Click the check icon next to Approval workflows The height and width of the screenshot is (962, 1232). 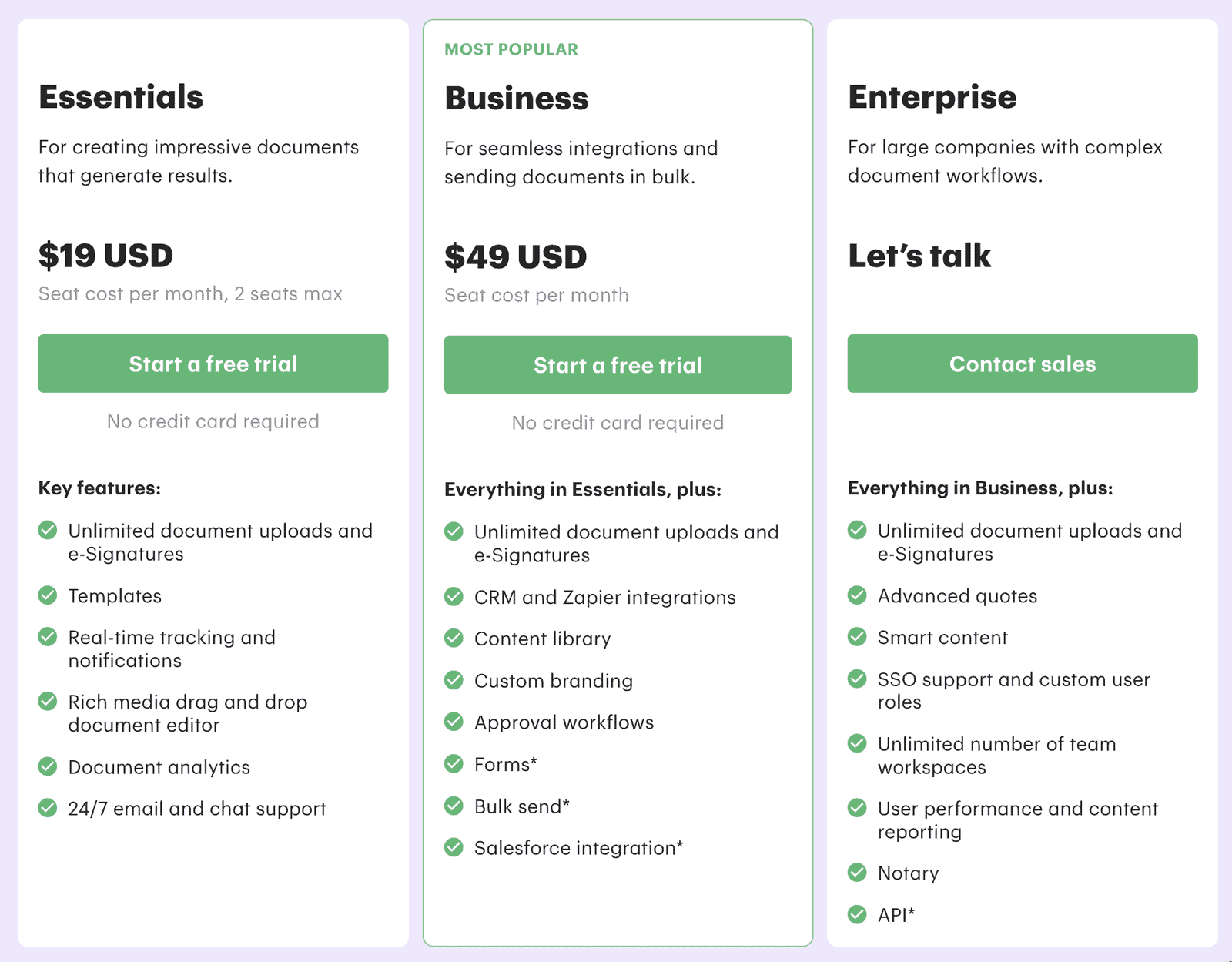click(x=454, y=722)
